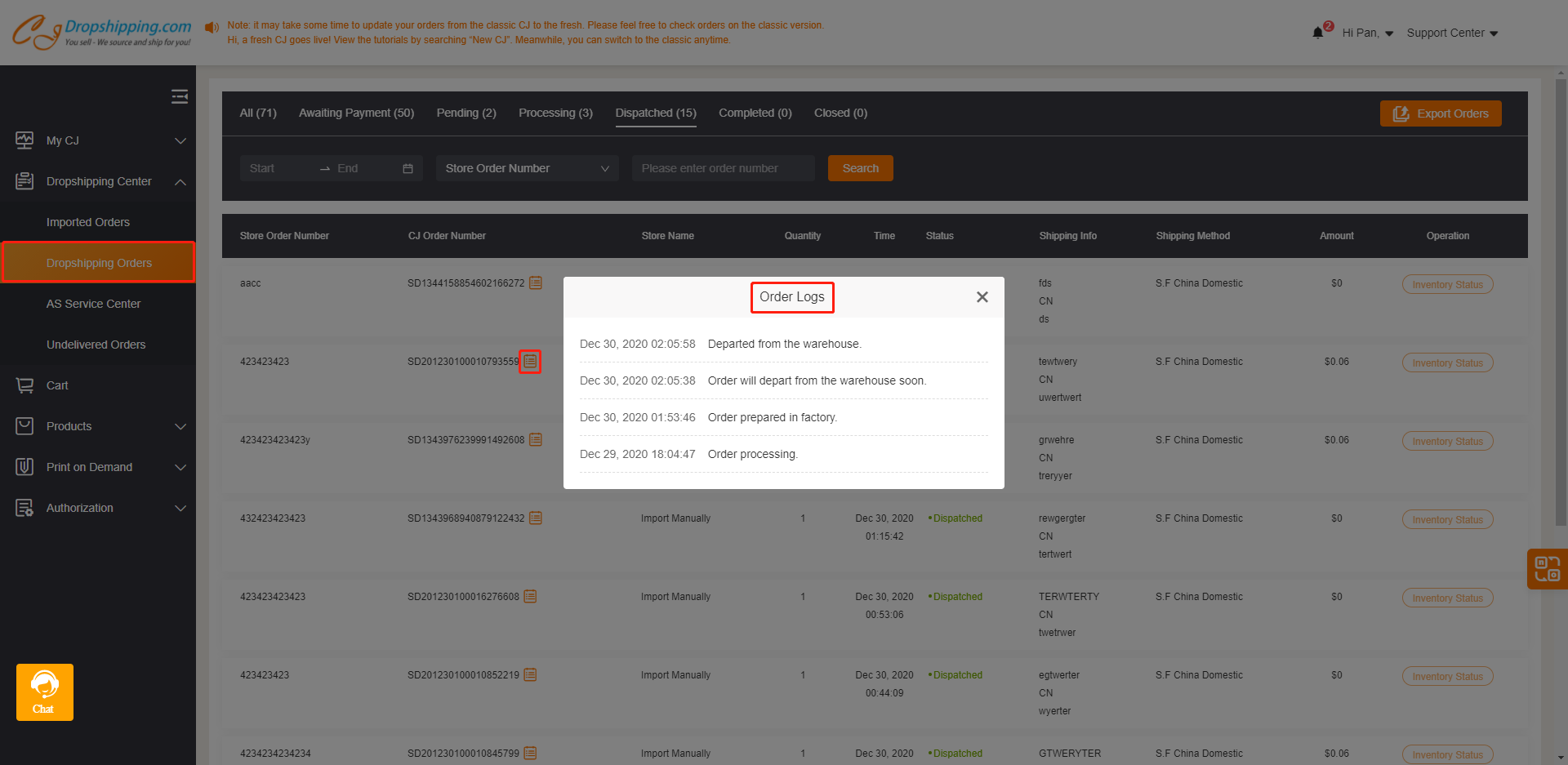Open the Support Center dropdown
This screenshot has width=1568, height=765.
(1451, 33)
